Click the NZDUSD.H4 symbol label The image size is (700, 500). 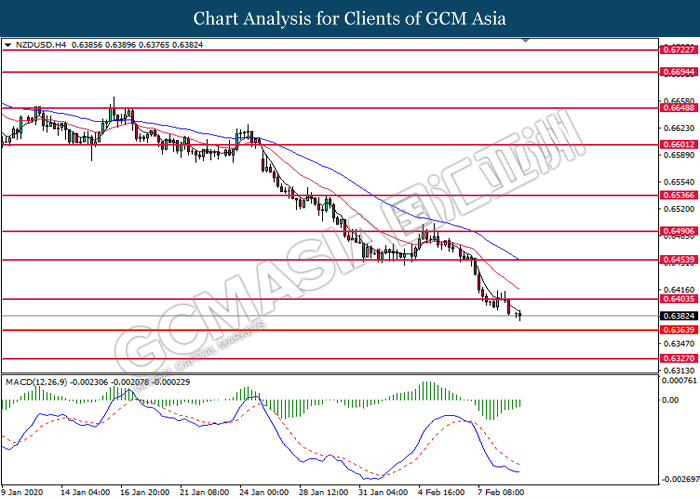[41, 45]
